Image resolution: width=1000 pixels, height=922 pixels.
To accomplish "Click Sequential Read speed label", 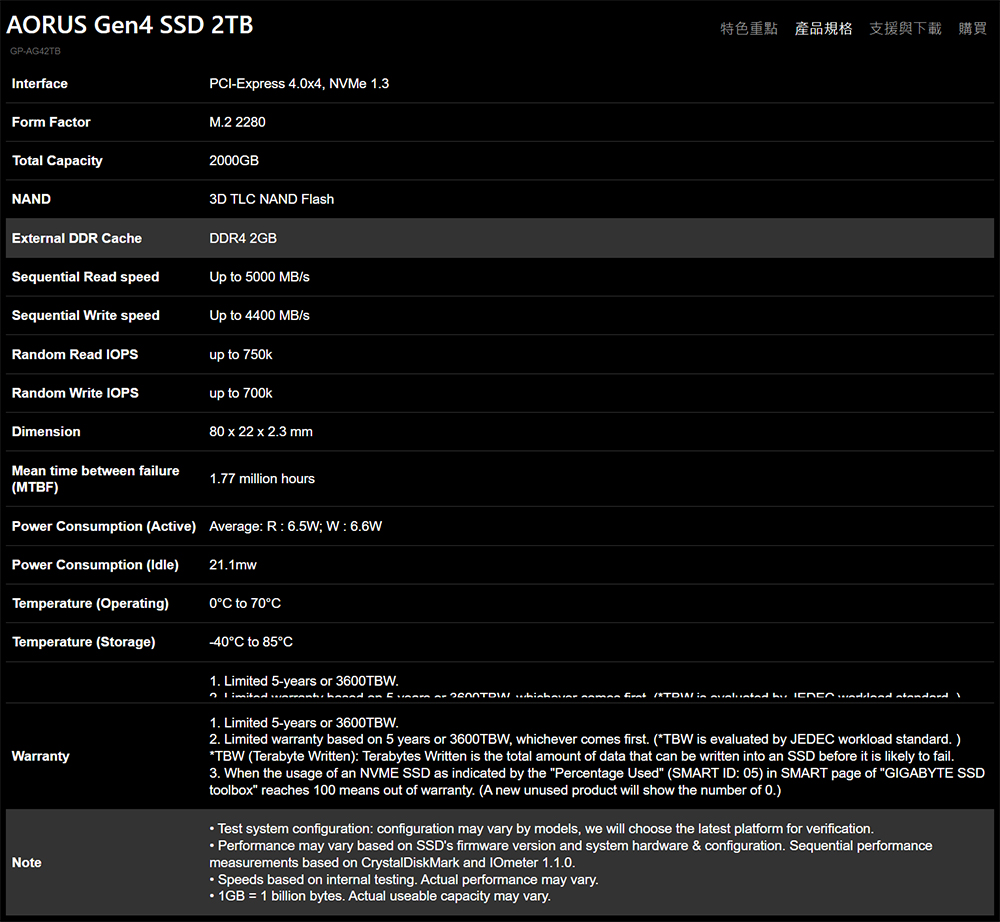I will pos(85,277).
